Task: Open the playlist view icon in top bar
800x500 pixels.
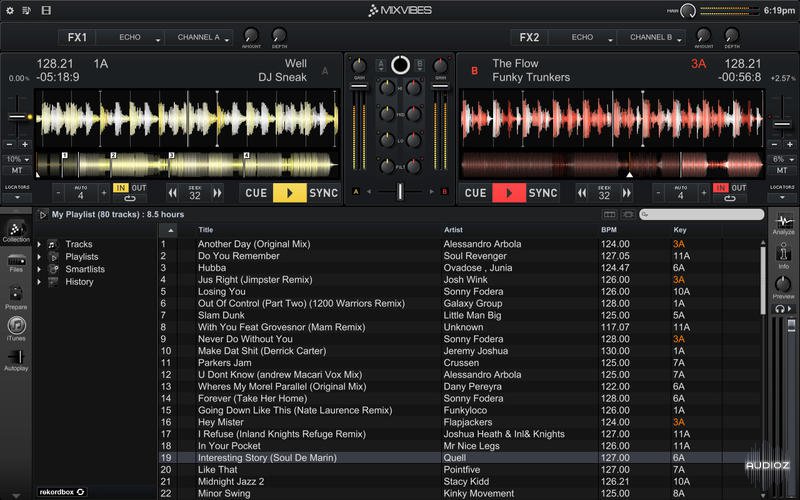Action: (27, 10)
